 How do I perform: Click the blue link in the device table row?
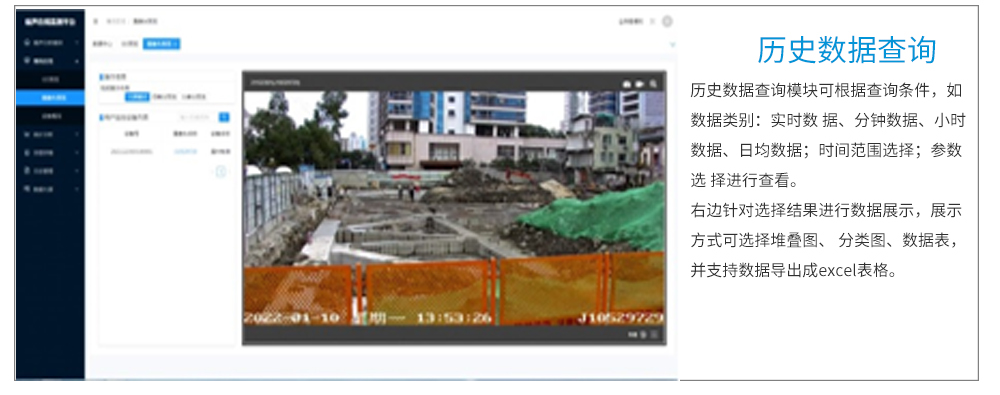pos(184,151)
